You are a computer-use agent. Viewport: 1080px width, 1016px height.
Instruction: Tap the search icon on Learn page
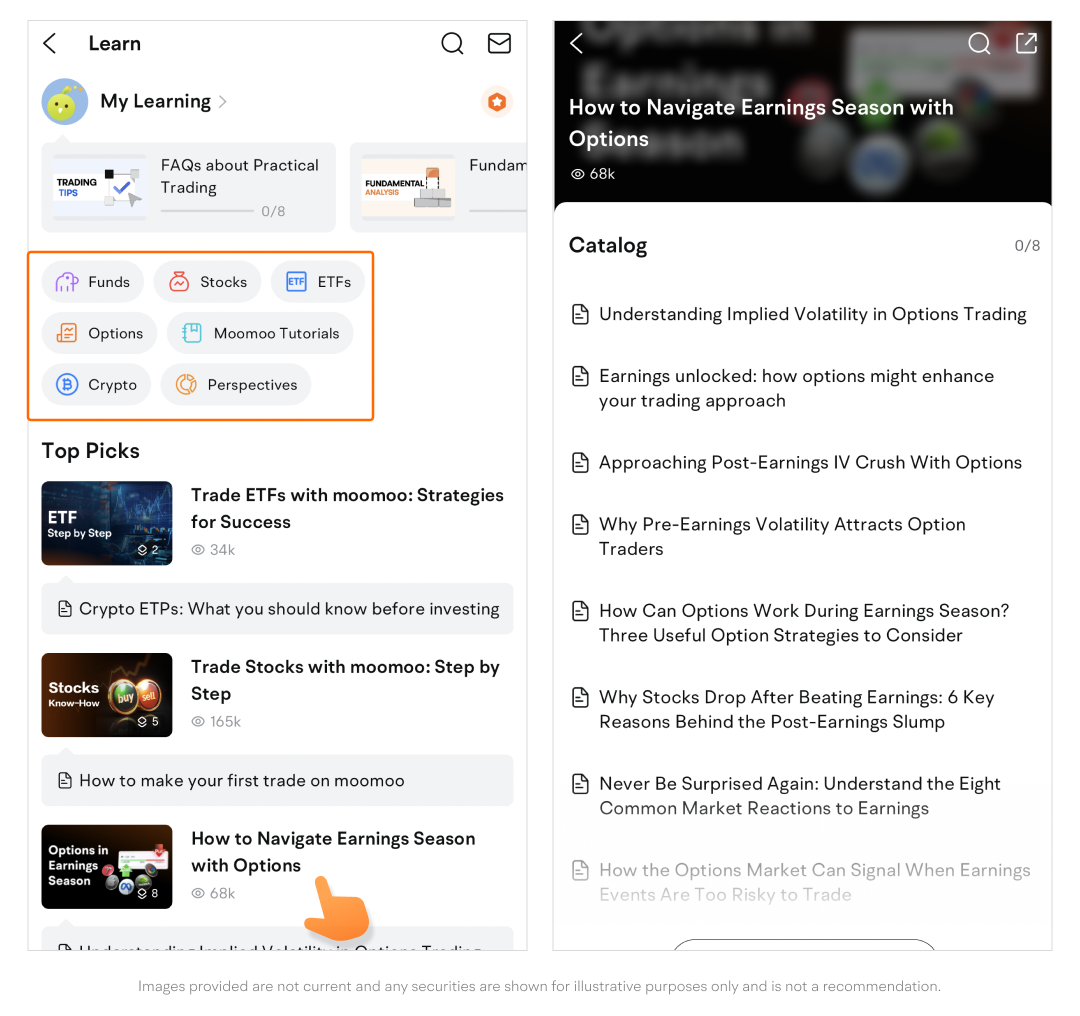[x=452, y=43]
